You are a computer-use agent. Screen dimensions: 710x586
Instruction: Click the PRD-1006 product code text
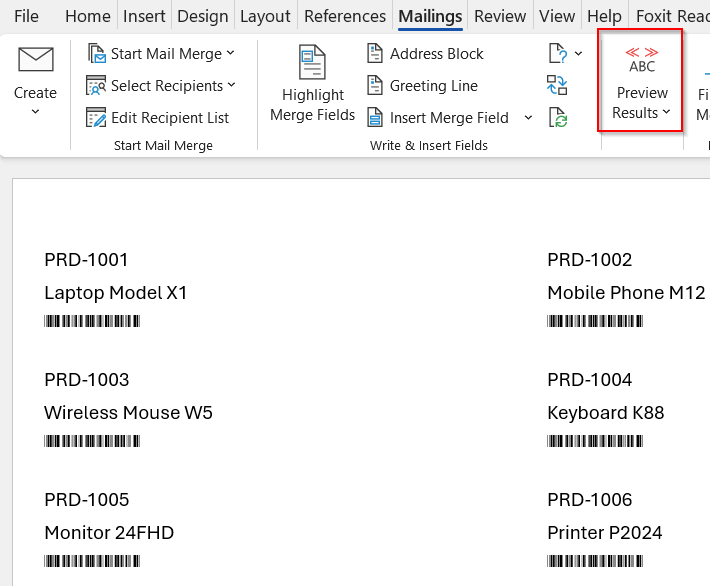click(590, 500)
